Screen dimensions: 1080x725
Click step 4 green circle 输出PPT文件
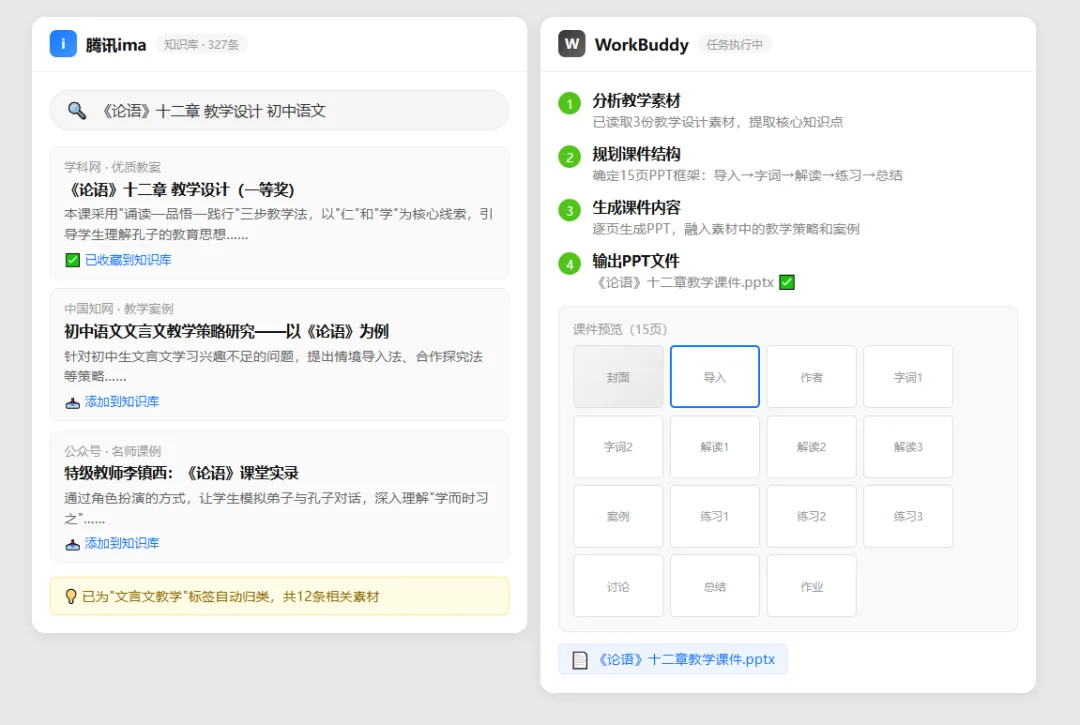coord(570,264)
